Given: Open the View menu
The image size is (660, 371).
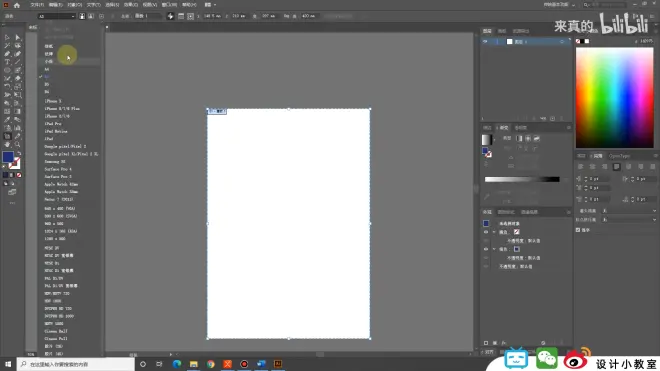Looking at the screenshot, I should 149,5.
